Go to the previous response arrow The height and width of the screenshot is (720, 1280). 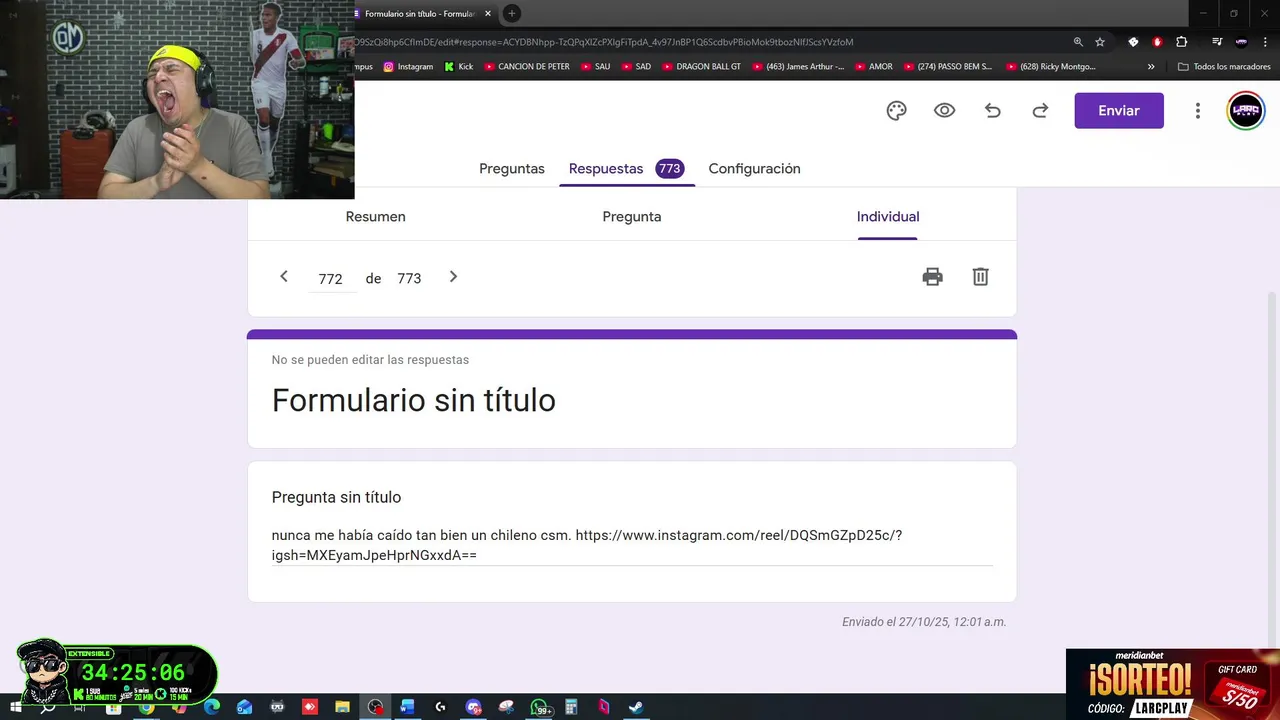tap(284, 277)
